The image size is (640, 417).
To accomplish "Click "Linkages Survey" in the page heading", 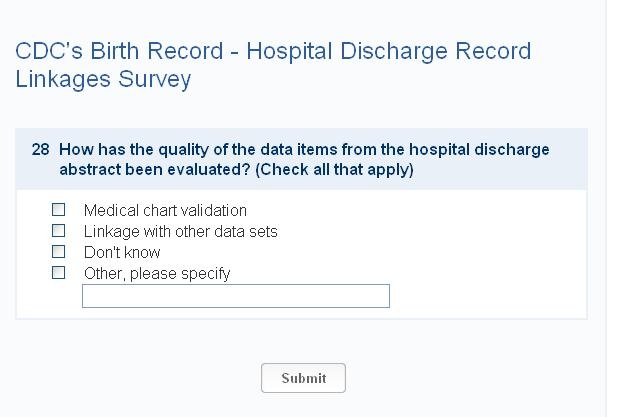I will pos(103,79).
